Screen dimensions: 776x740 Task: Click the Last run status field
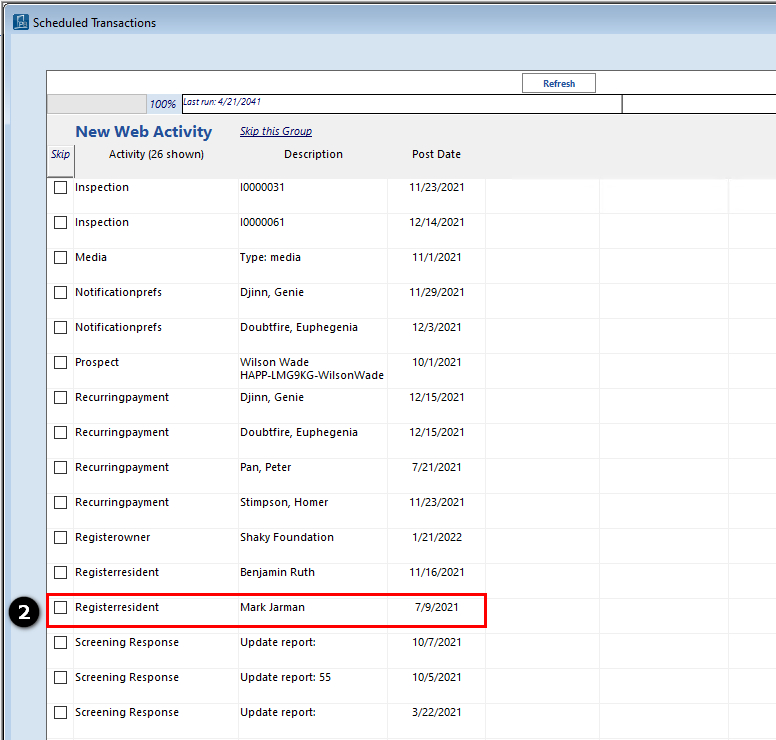click(402, 104)
